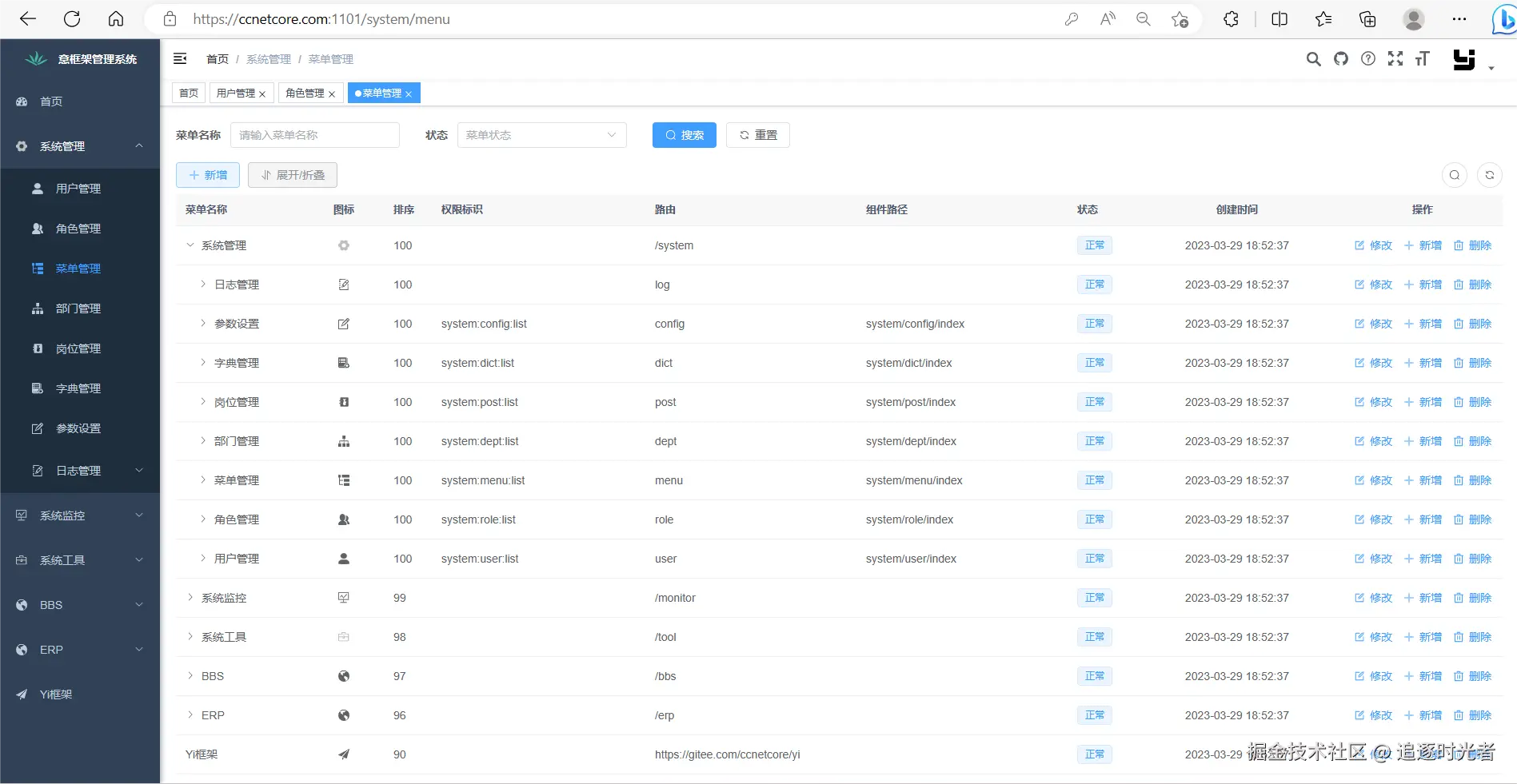Open the 菜单状态 dropdown
The width and height of the screenshot is (1517, 784).
541,135
